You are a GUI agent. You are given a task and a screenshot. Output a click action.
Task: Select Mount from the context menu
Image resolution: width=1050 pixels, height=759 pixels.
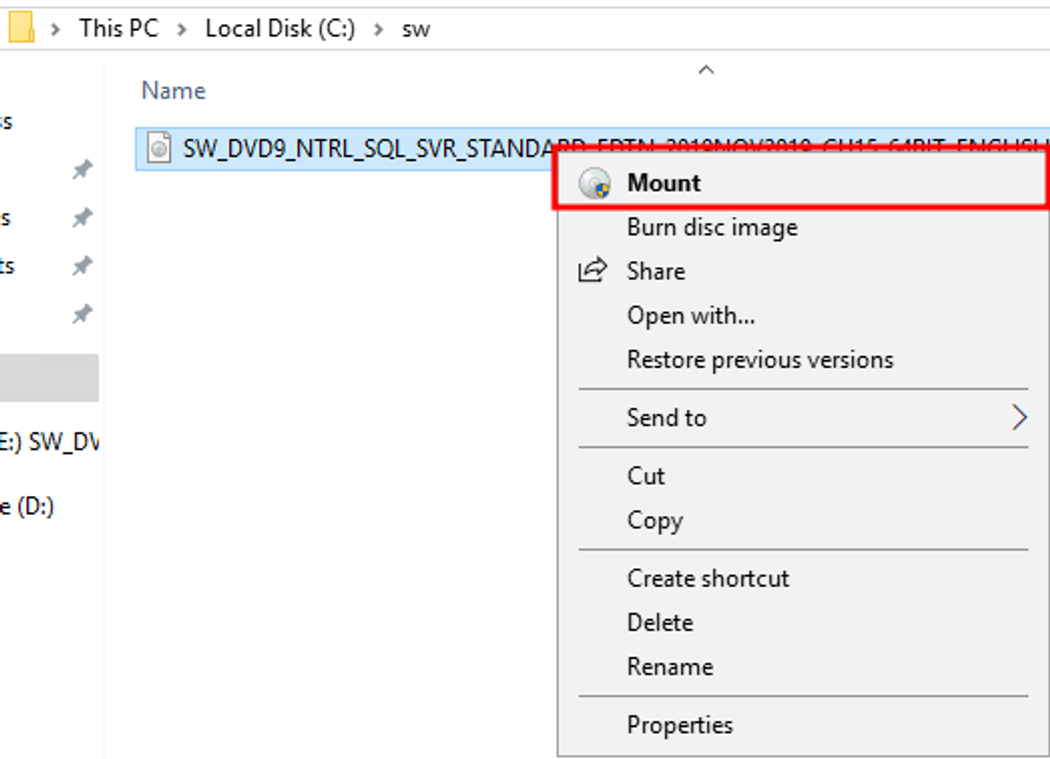pyautogui.click(x=803, y=182)
